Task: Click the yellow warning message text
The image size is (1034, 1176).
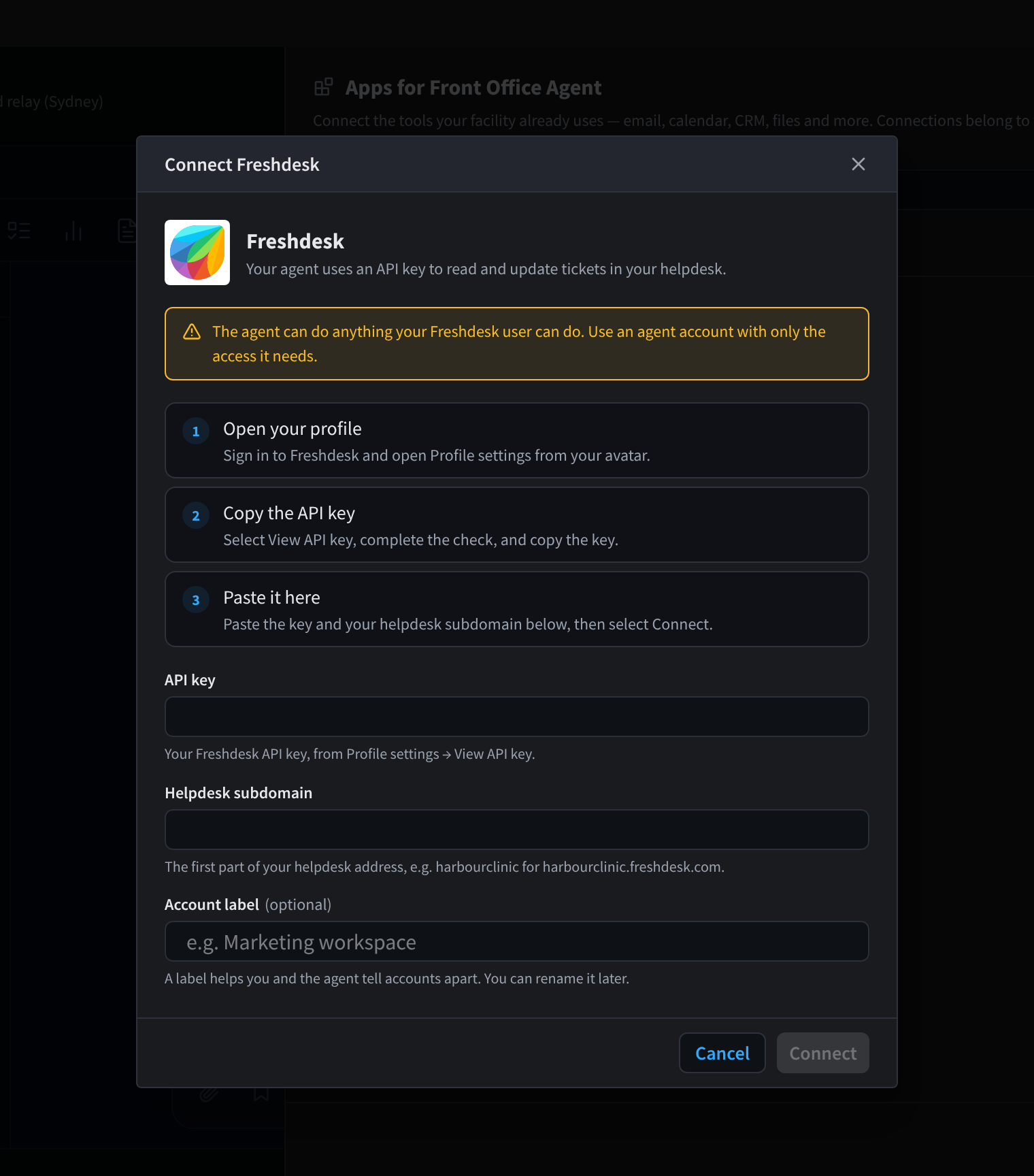Action: (518, 344)
